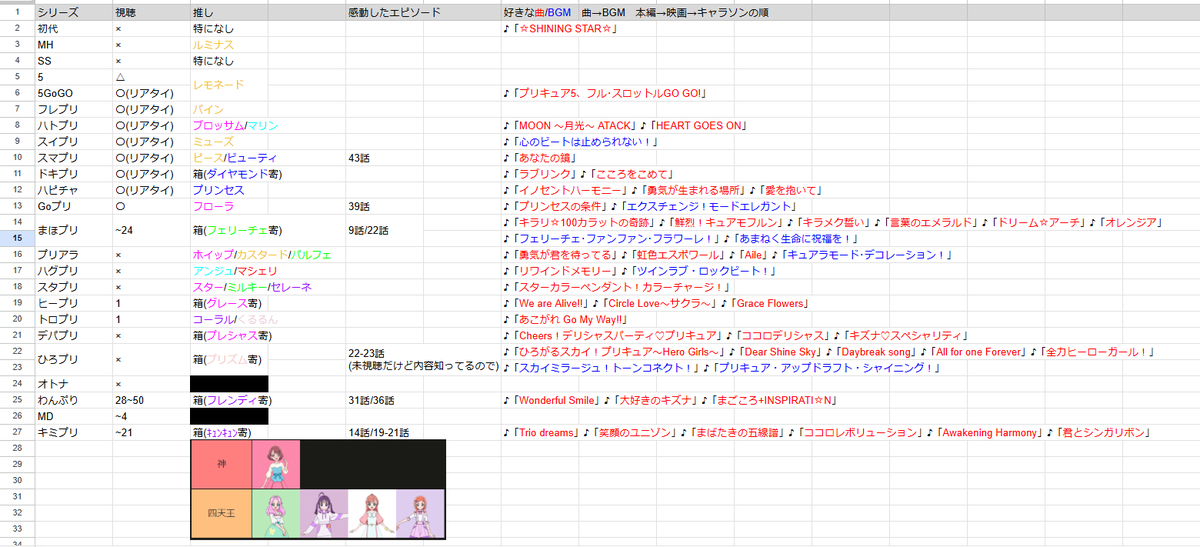Select the ひろプリ merged series cell

click(72, 359)
